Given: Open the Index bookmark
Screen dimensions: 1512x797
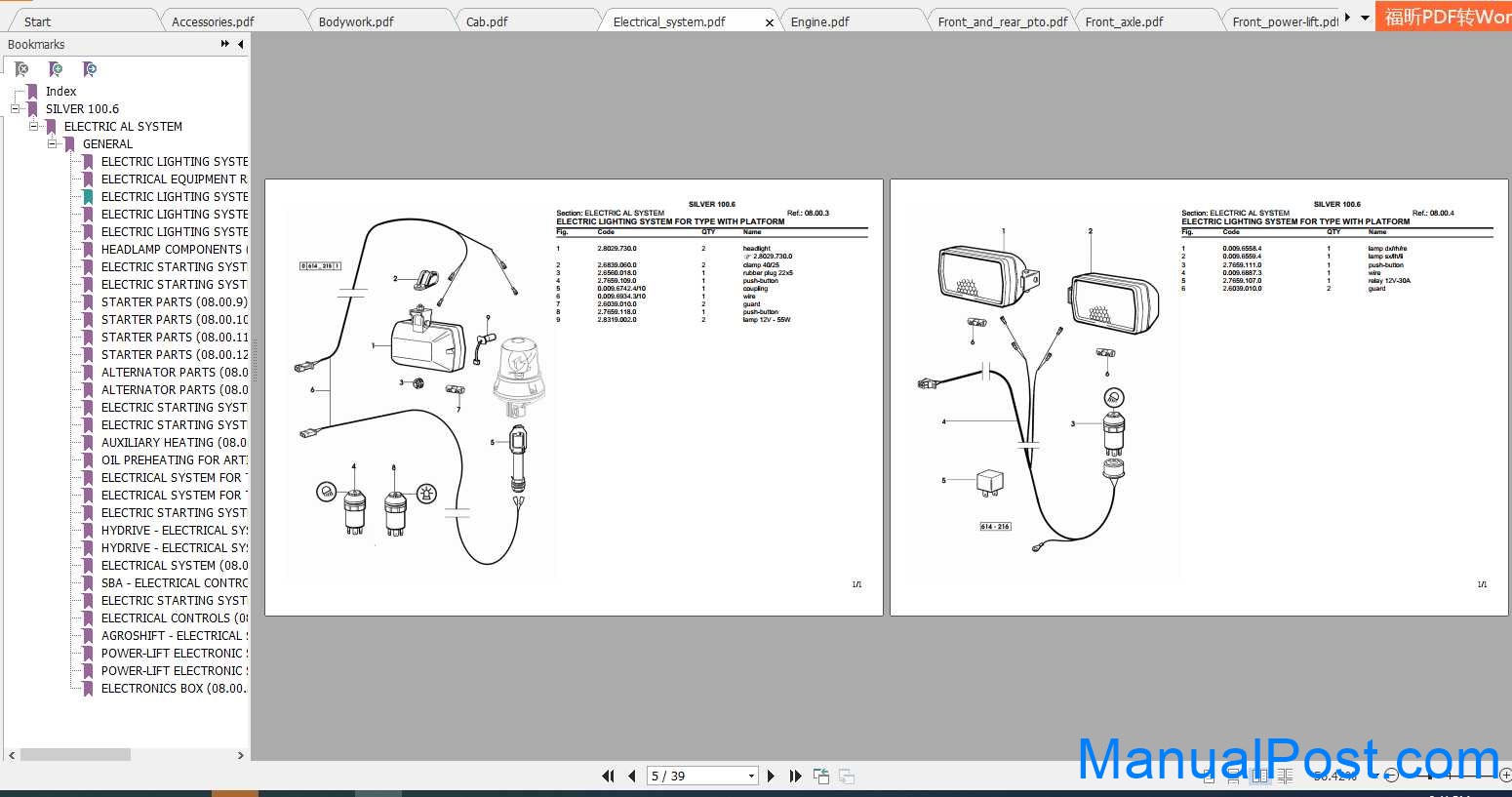Looking at the screenshot, I should pyautogui.click(x=60, y=92).
